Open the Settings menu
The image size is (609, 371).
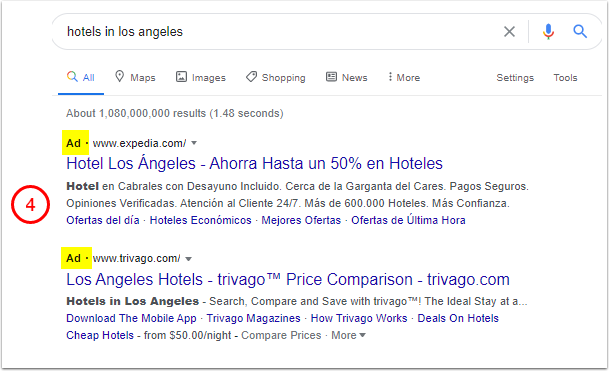(x=515, y=78)
